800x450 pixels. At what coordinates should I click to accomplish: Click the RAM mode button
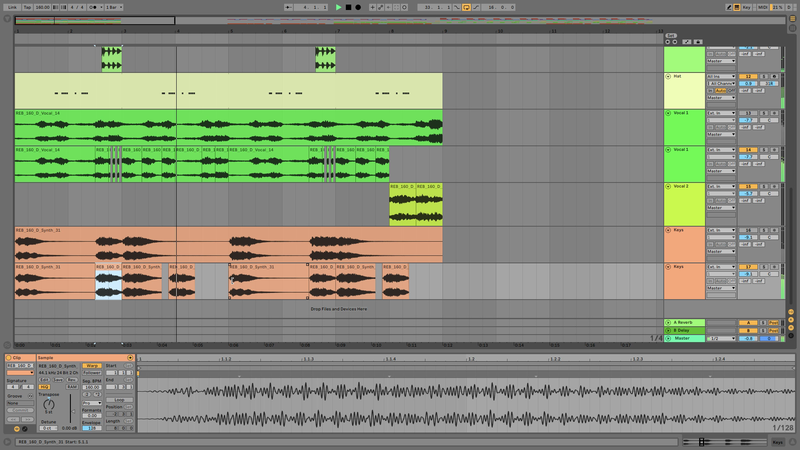pyautogui.click(x=72, y=387)
